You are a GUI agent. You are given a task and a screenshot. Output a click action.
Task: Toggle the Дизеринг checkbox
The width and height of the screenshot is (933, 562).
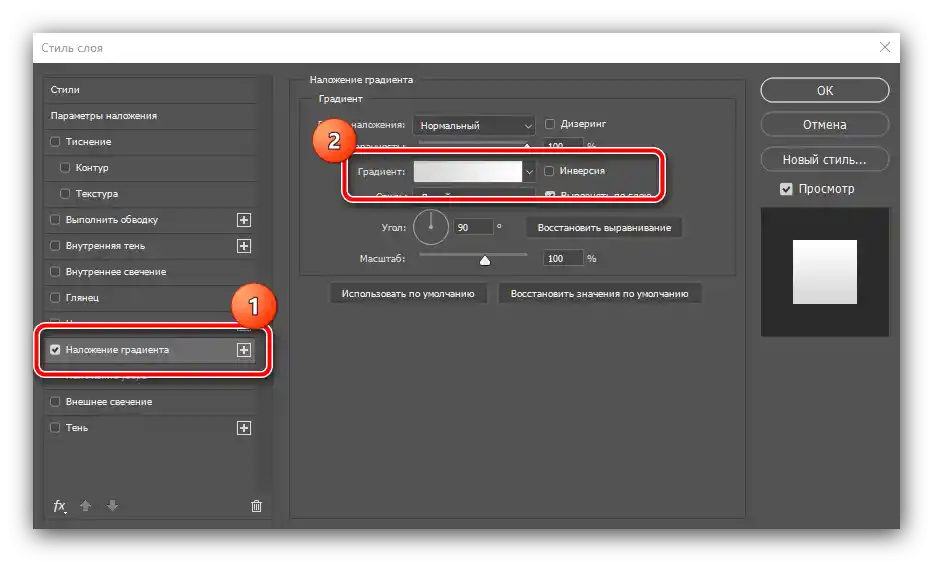550,124
